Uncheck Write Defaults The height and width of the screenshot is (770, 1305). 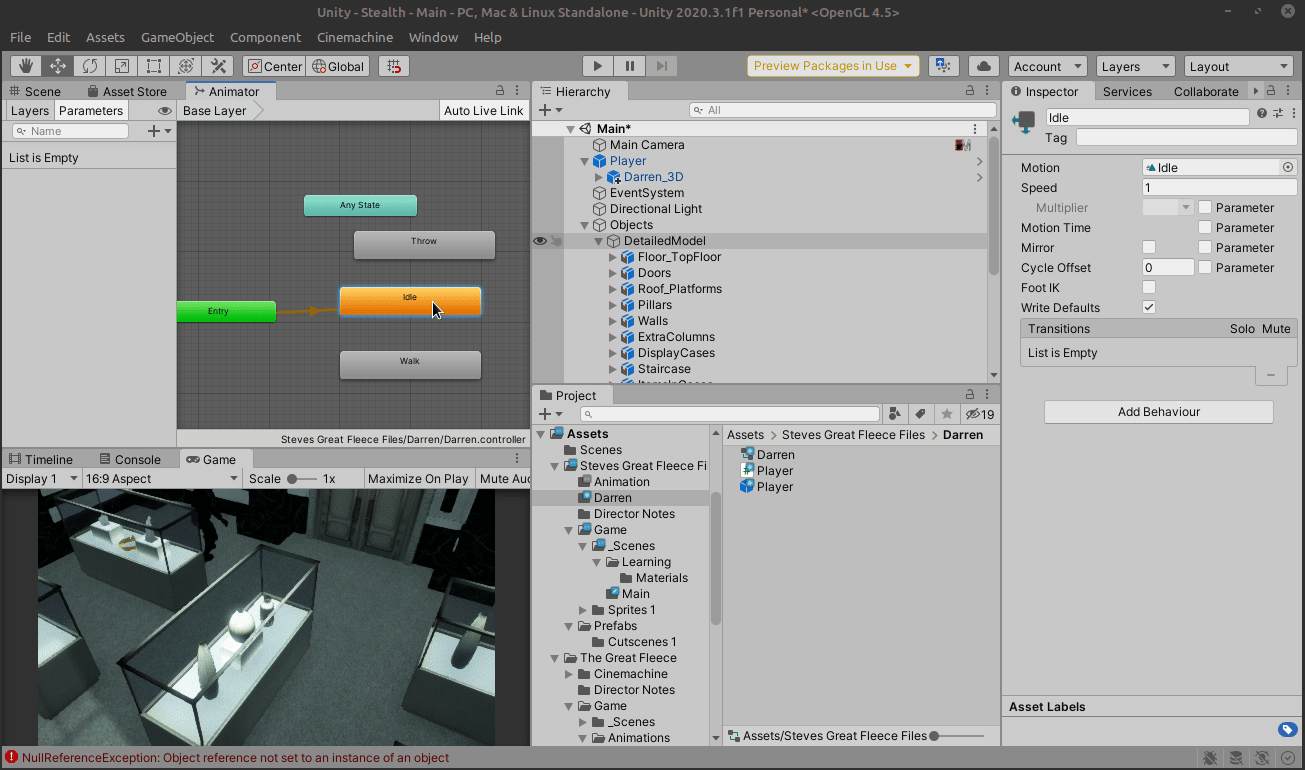click(x=1149, y=307)
